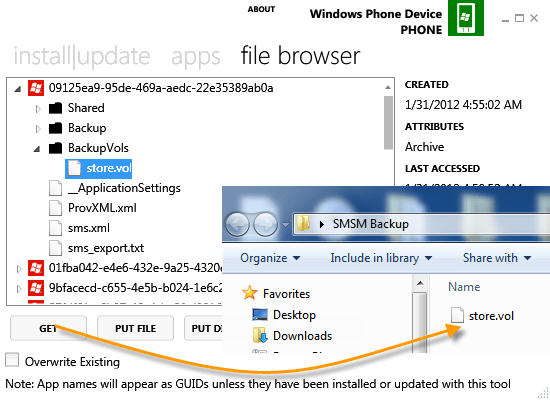The height and width of the screenshot is (400, 550).
Task: Click the store.vol file icon in SMSM Backup
Action: tap(457, 315)
